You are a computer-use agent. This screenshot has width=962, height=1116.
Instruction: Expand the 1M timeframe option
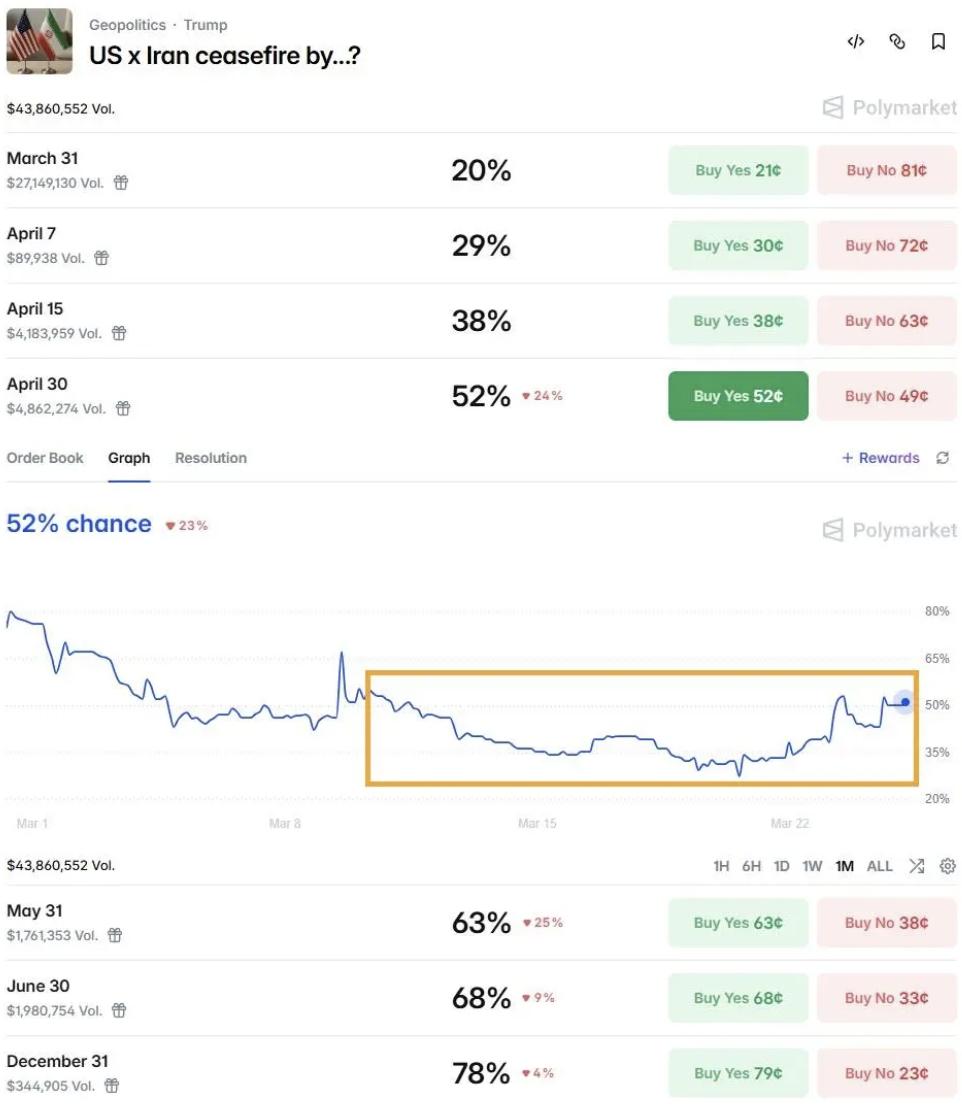coord(843,866)
